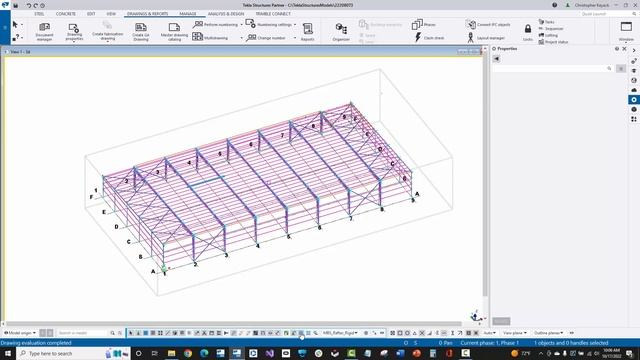
Task: Expand the Numbering settings arrow
Action: (295, 25)
